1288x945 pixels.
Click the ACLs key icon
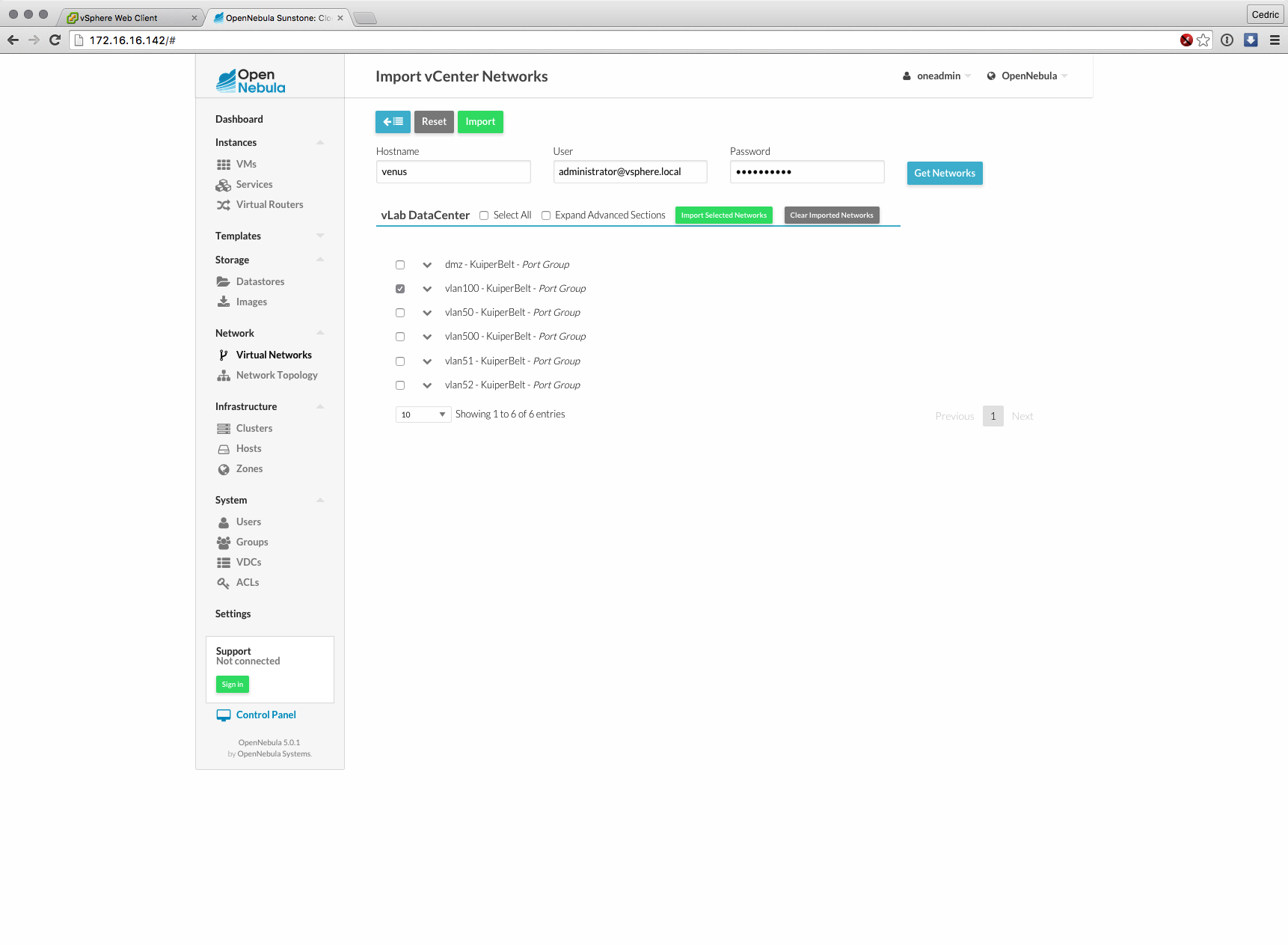[224, 583]
